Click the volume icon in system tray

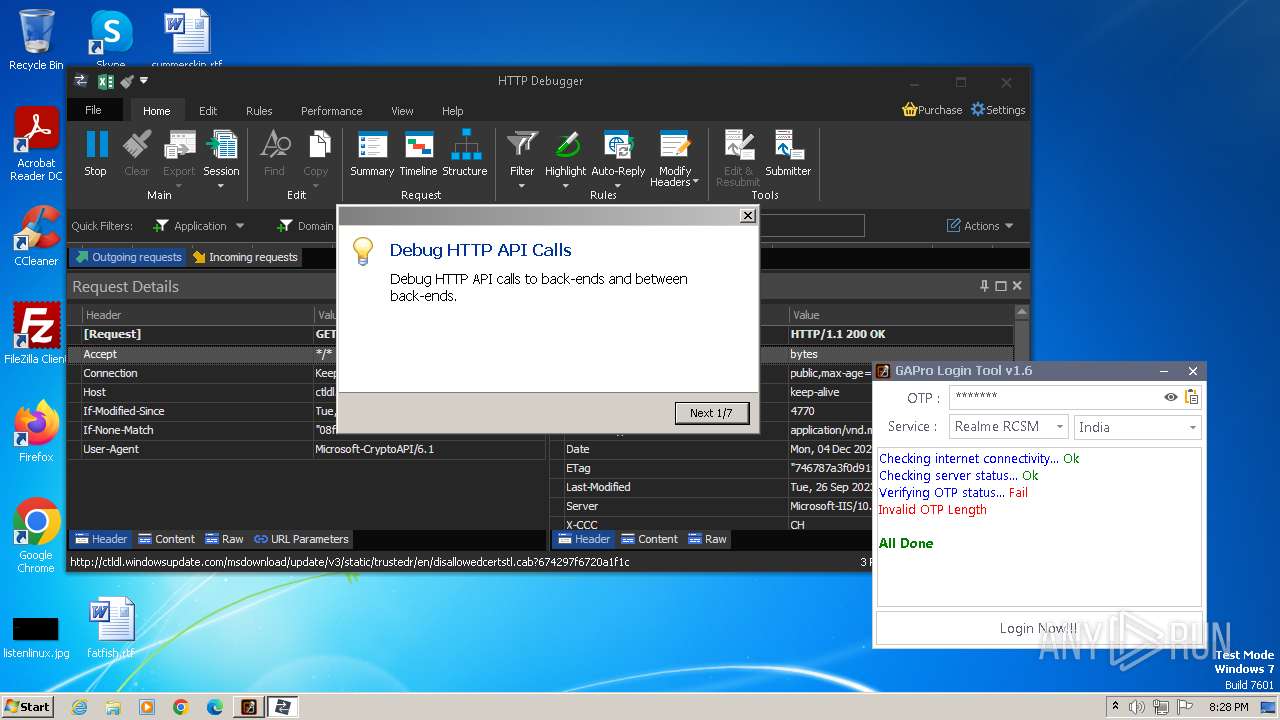(1136, 707)
